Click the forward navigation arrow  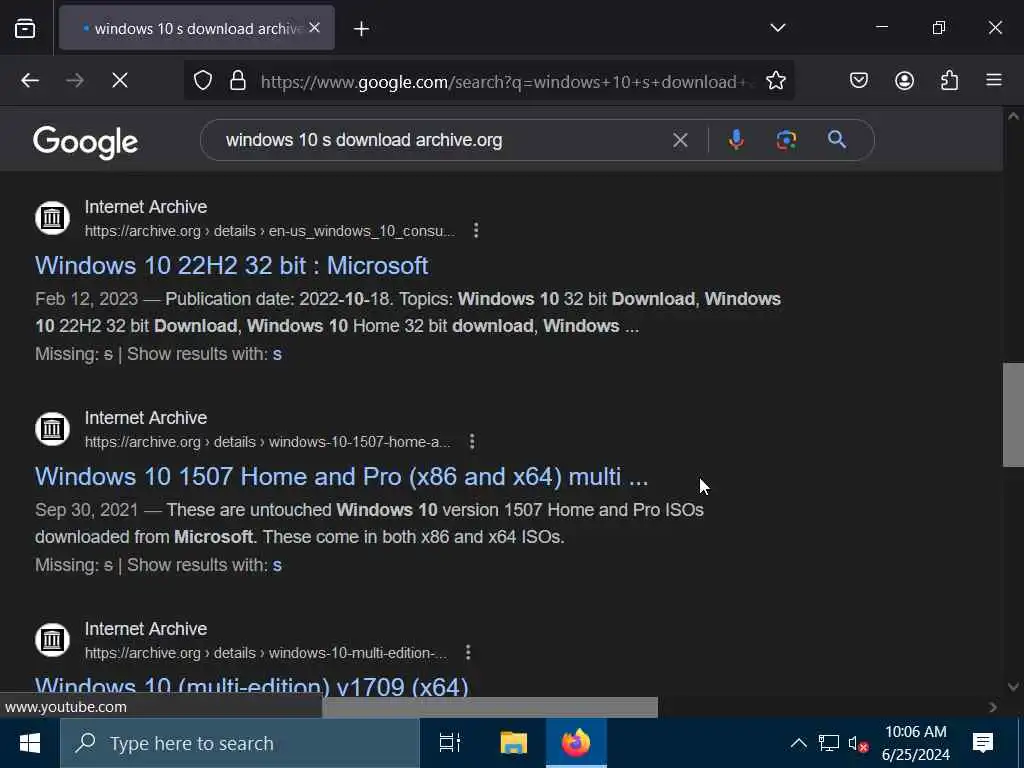[75, 80]
